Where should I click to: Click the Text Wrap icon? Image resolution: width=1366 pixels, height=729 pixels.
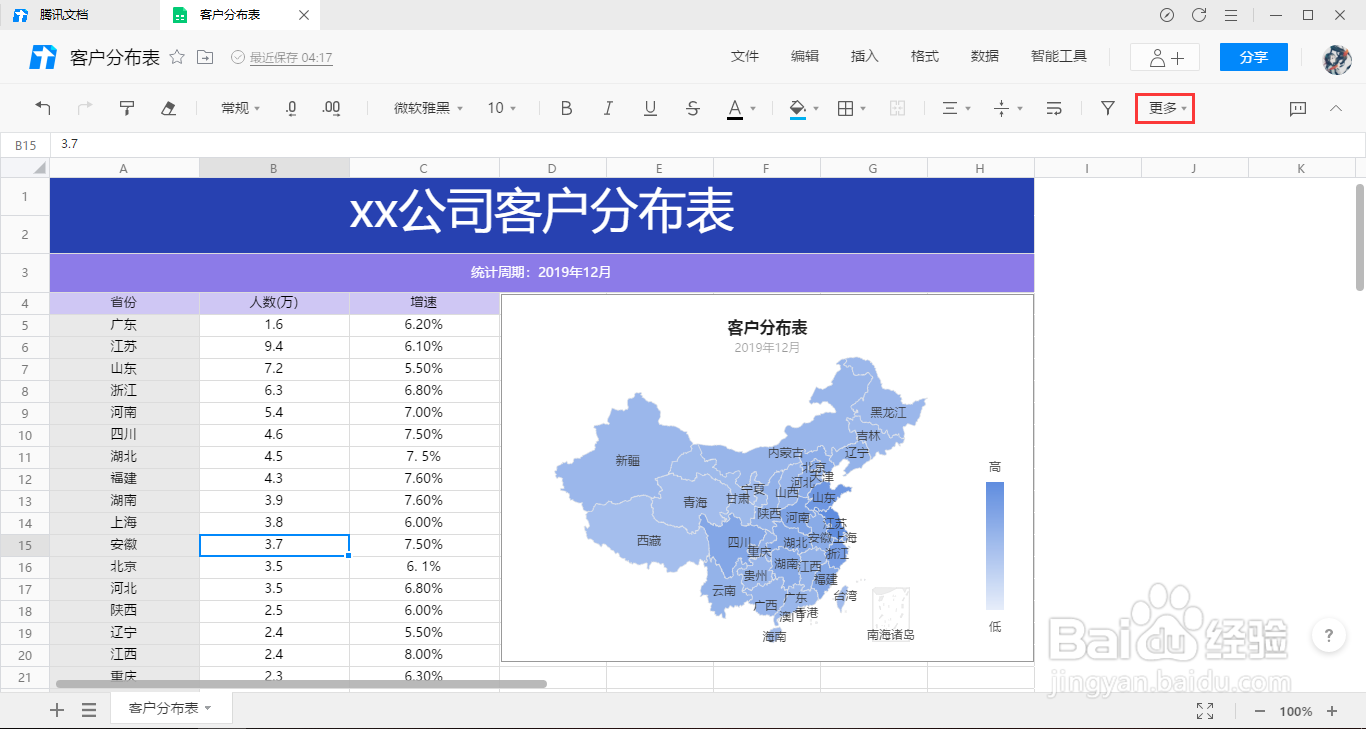(1053, 108)
